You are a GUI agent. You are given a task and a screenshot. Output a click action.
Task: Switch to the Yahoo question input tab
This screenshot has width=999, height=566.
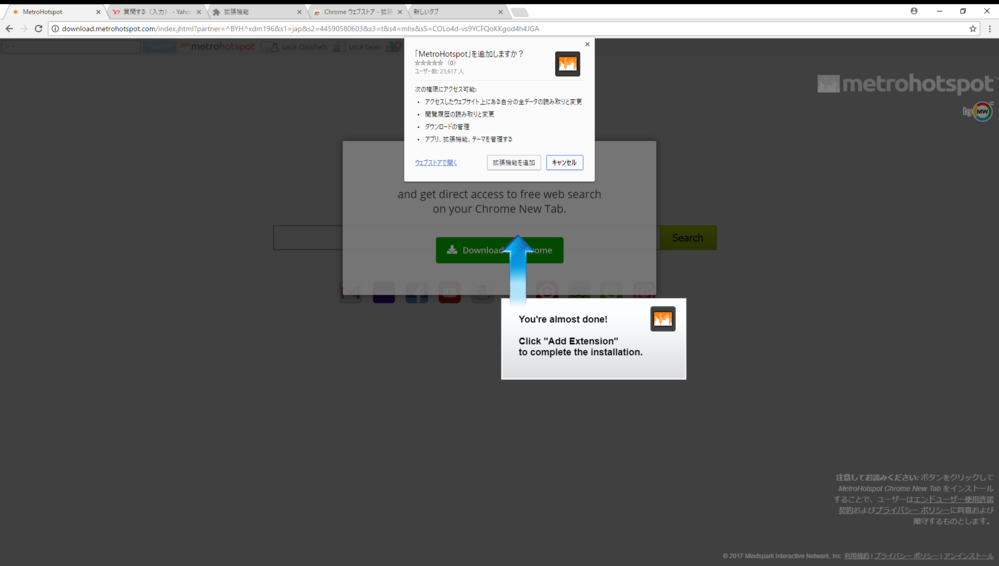(x=155, y=12)
